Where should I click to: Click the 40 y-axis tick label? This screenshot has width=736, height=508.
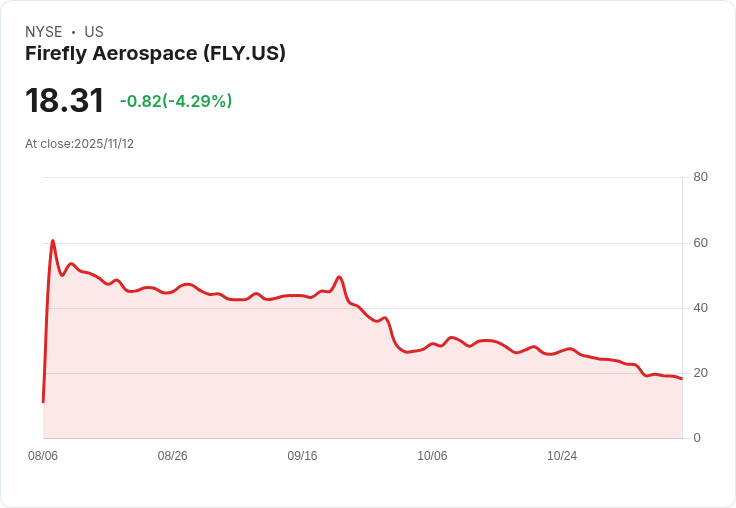[700, 308]
